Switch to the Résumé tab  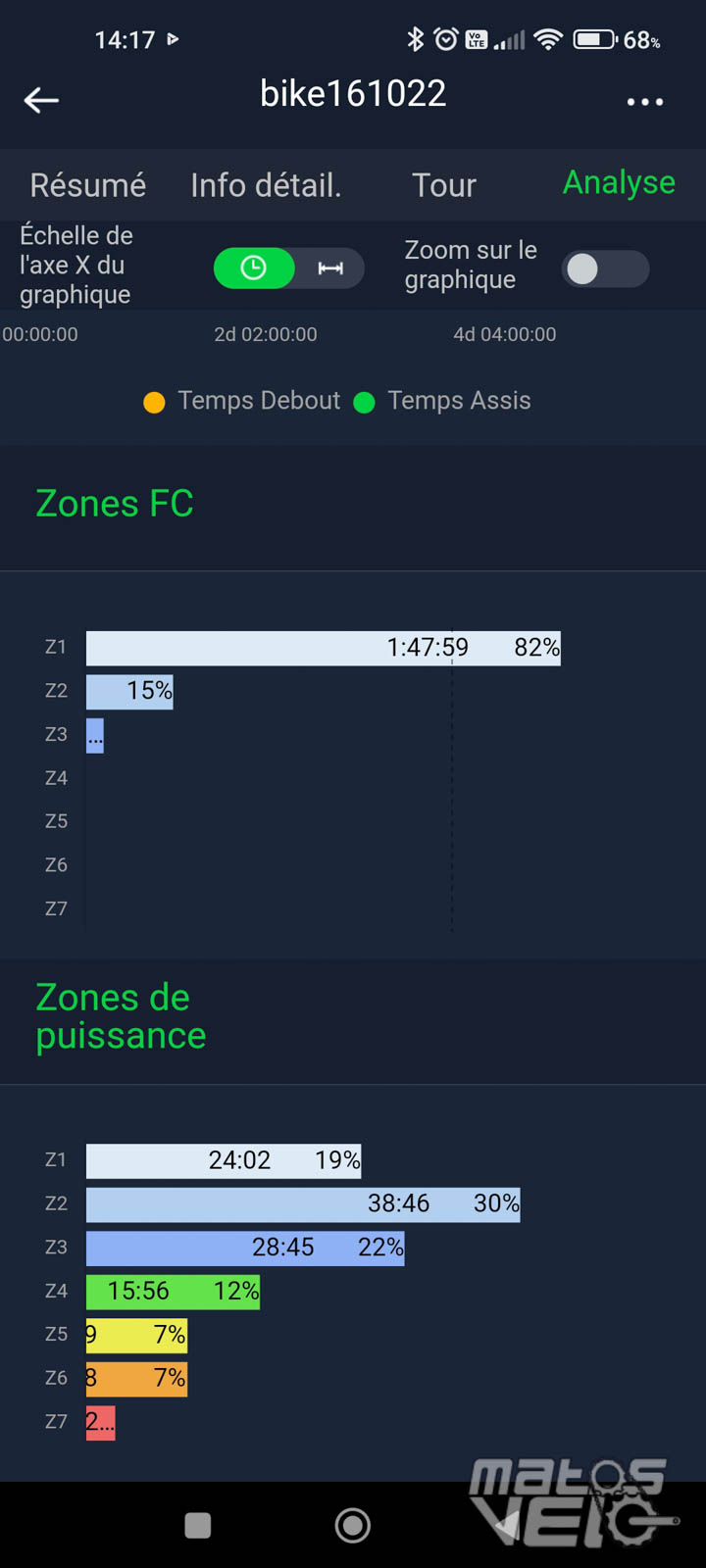(88, 185)
